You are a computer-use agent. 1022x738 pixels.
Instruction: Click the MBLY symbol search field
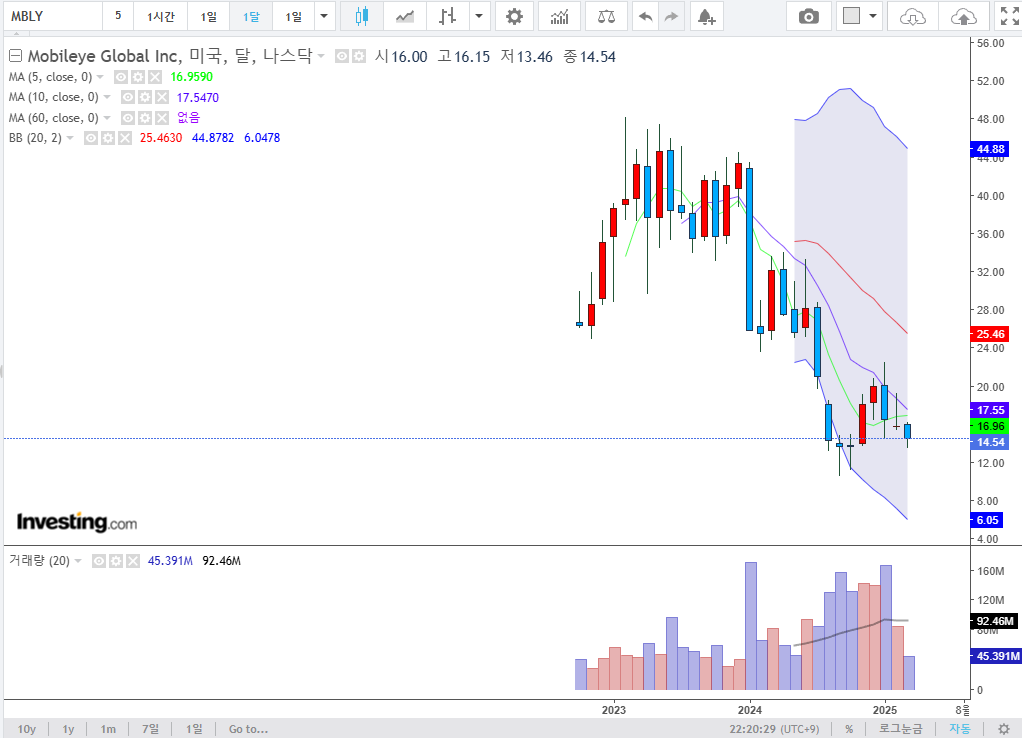[x=52, y=16]
